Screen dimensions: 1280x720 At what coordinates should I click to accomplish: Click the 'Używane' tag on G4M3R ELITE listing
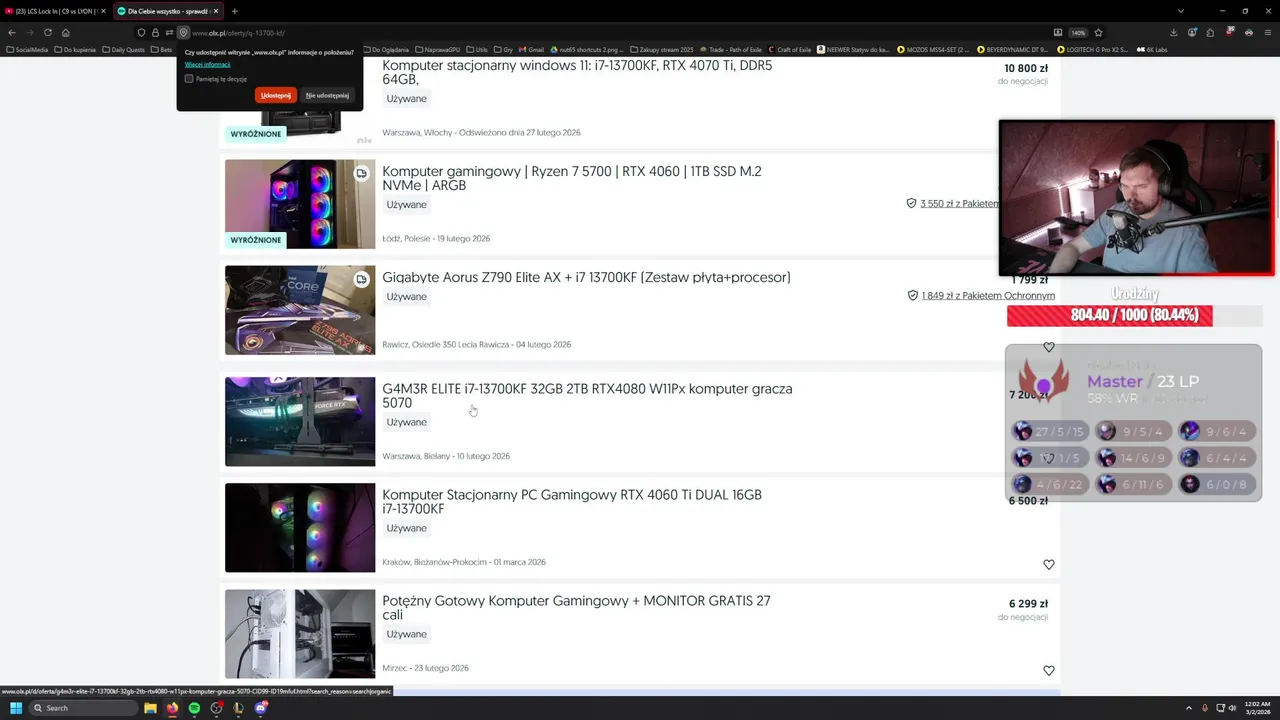407,422
